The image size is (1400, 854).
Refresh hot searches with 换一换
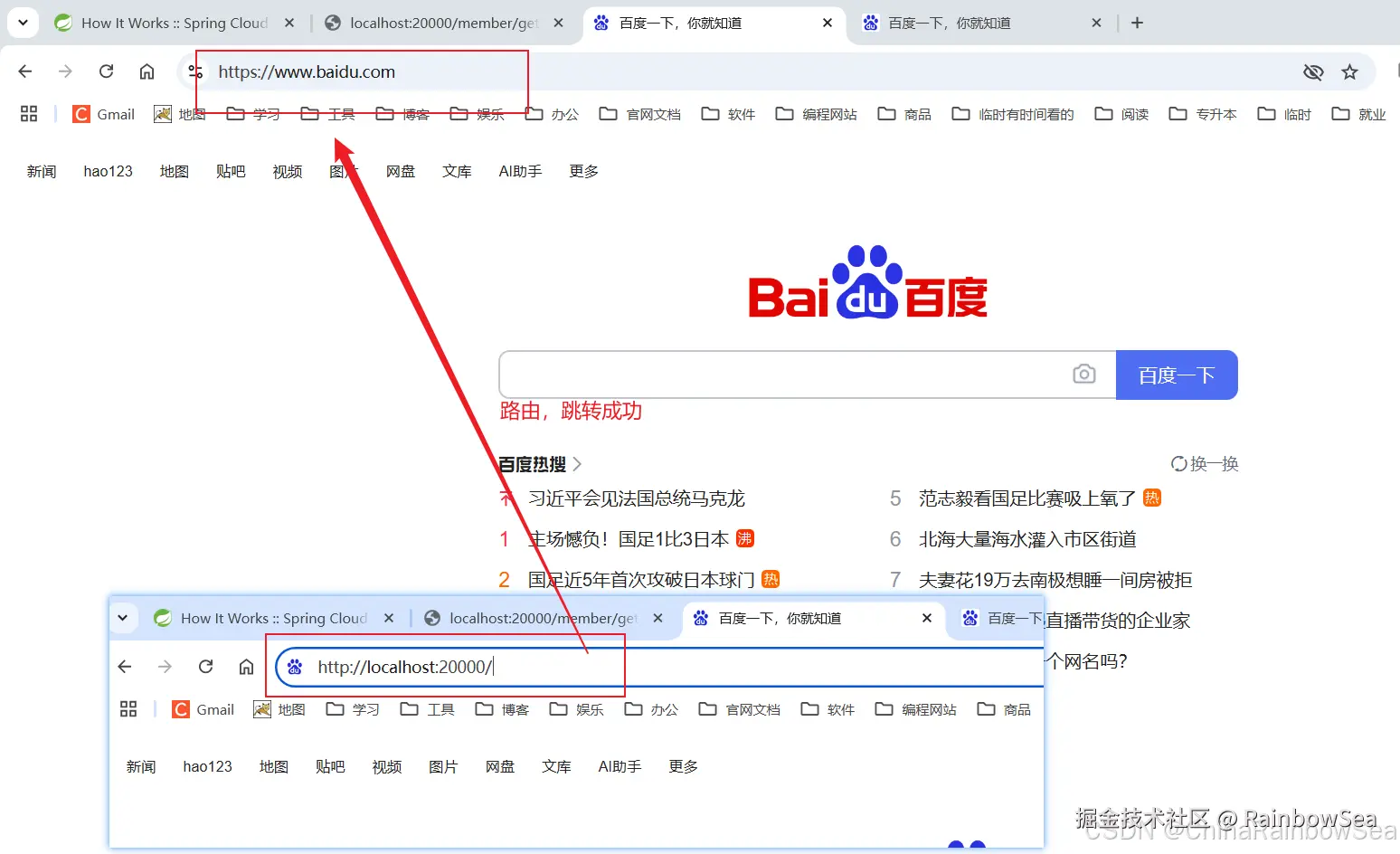coord(1205,464)
